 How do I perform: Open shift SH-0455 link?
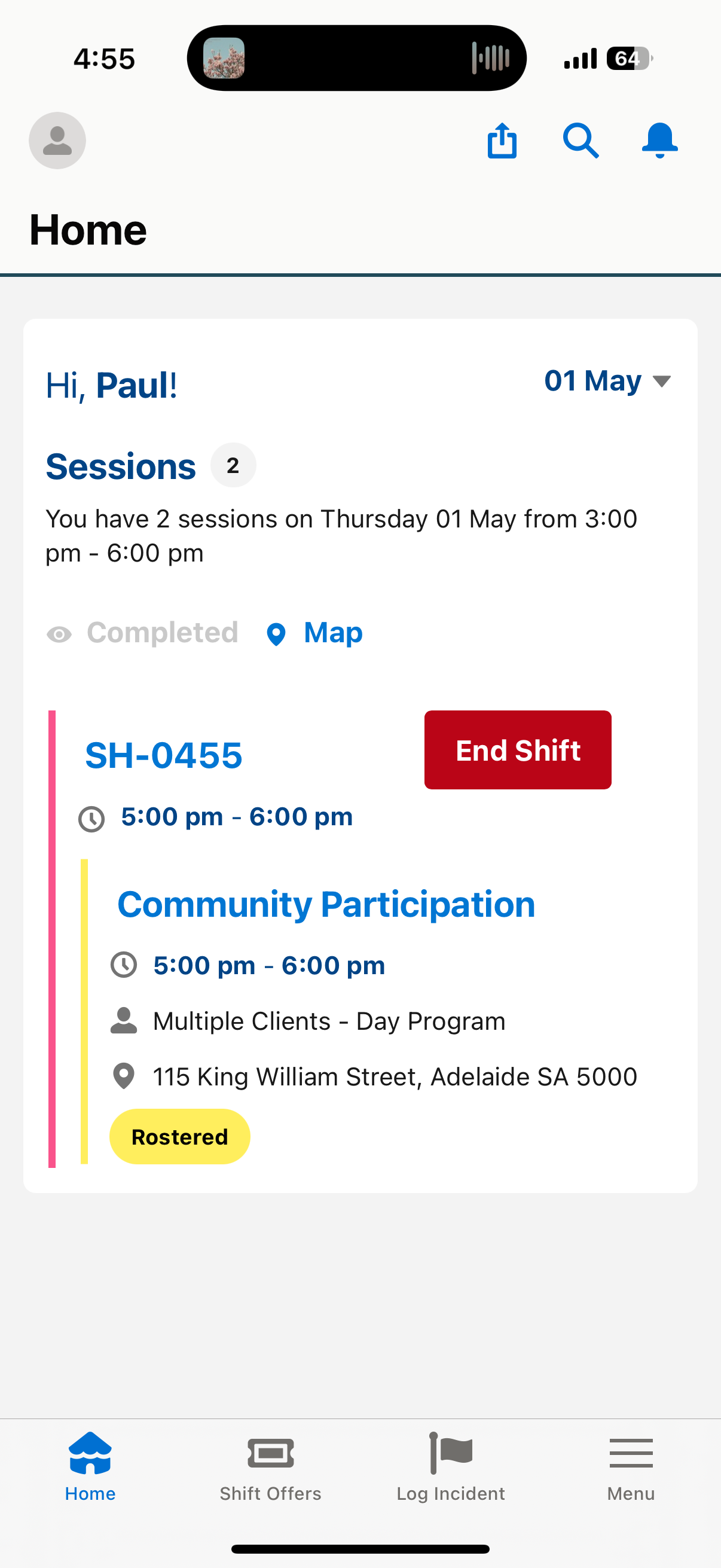pyautogui.click(x=164, y=755)
